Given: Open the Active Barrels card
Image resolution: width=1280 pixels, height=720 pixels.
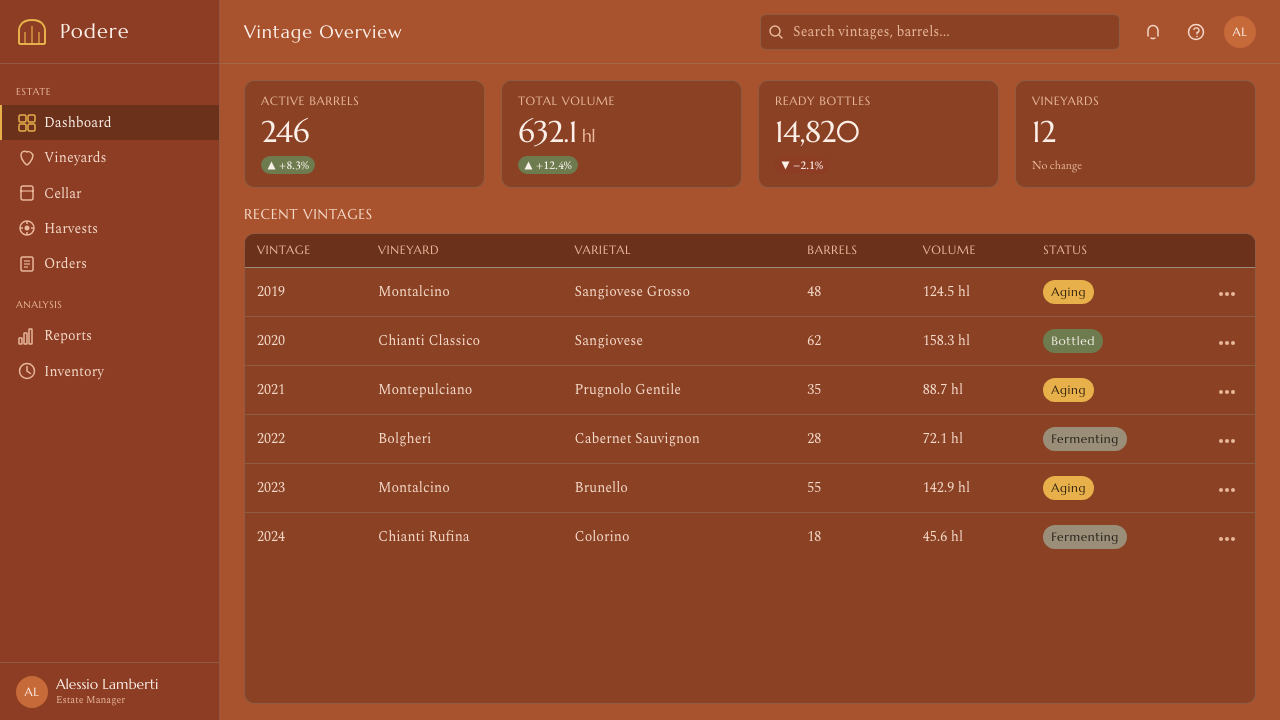Looking at the screenshot, I should [x=364, y=134].
